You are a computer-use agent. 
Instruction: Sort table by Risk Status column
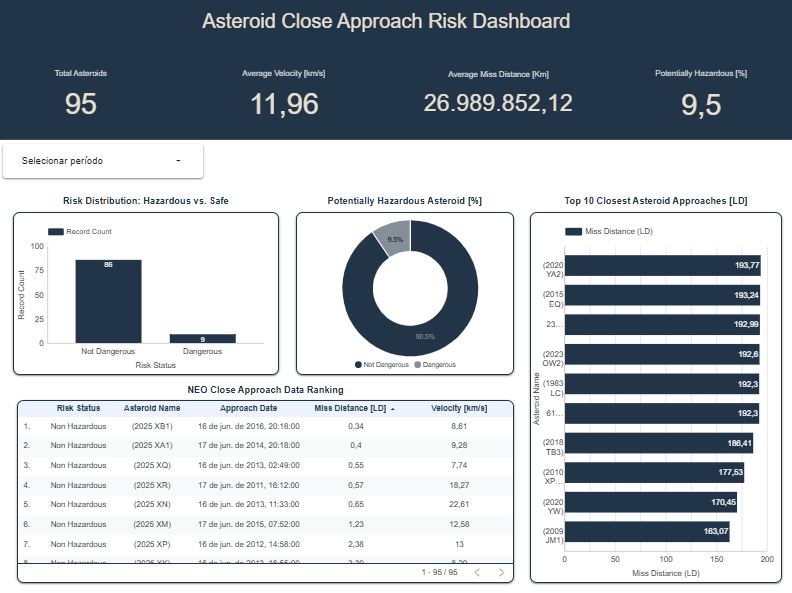(x=78, y=408)
